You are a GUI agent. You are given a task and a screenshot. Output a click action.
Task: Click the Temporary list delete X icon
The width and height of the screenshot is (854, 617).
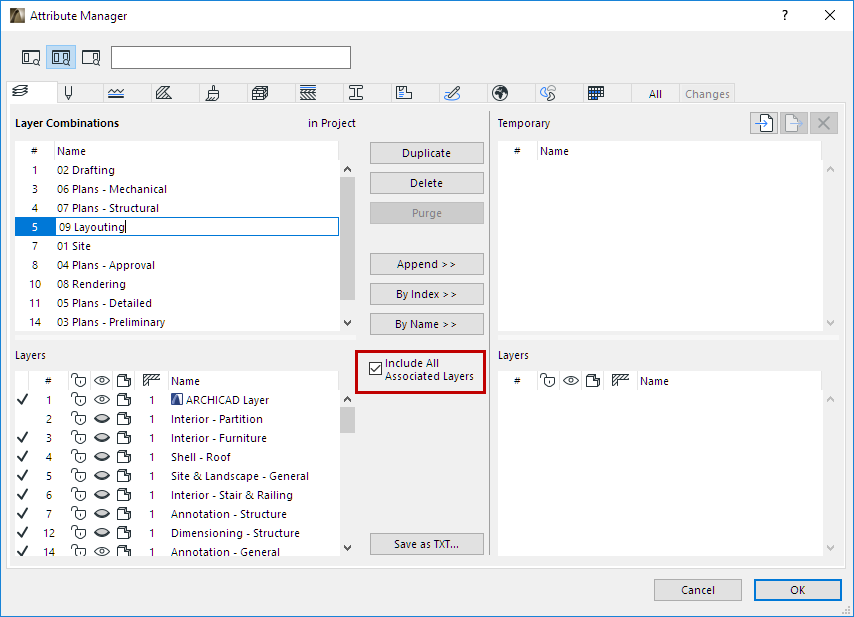coord(824,123)
